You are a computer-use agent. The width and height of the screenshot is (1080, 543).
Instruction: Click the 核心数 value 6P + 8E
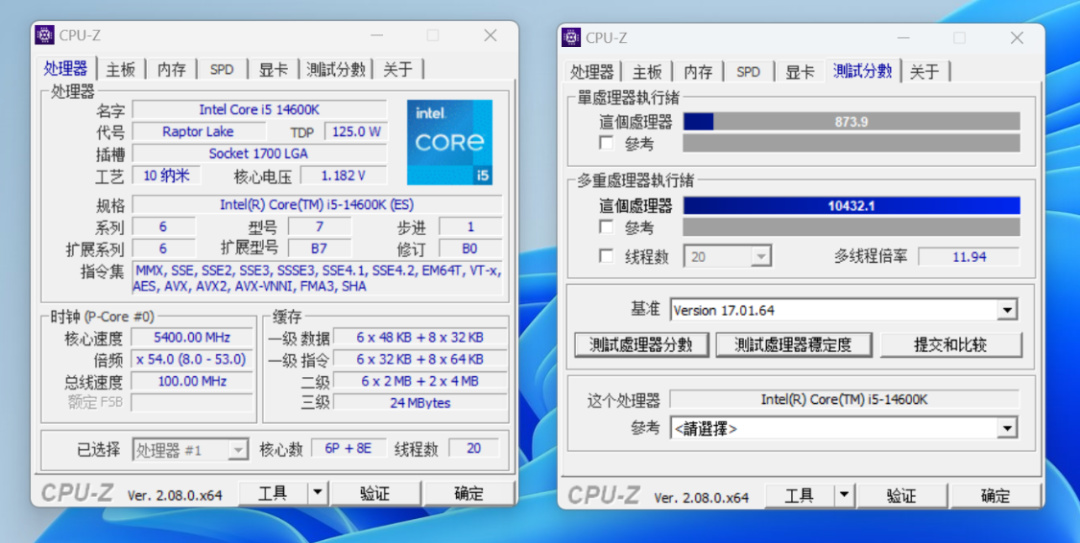[x=349, y=449]
